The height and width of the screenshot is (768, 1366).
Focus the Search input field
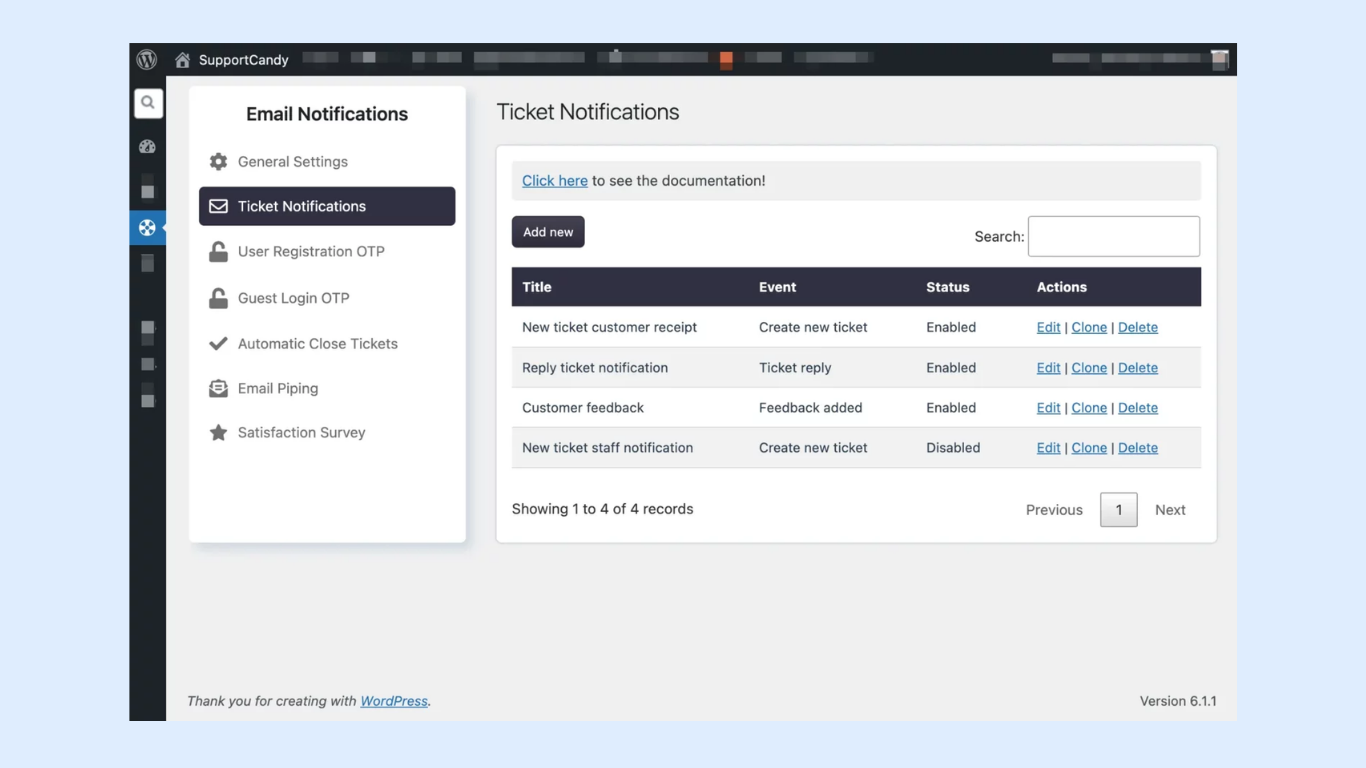coord(1113,237)
